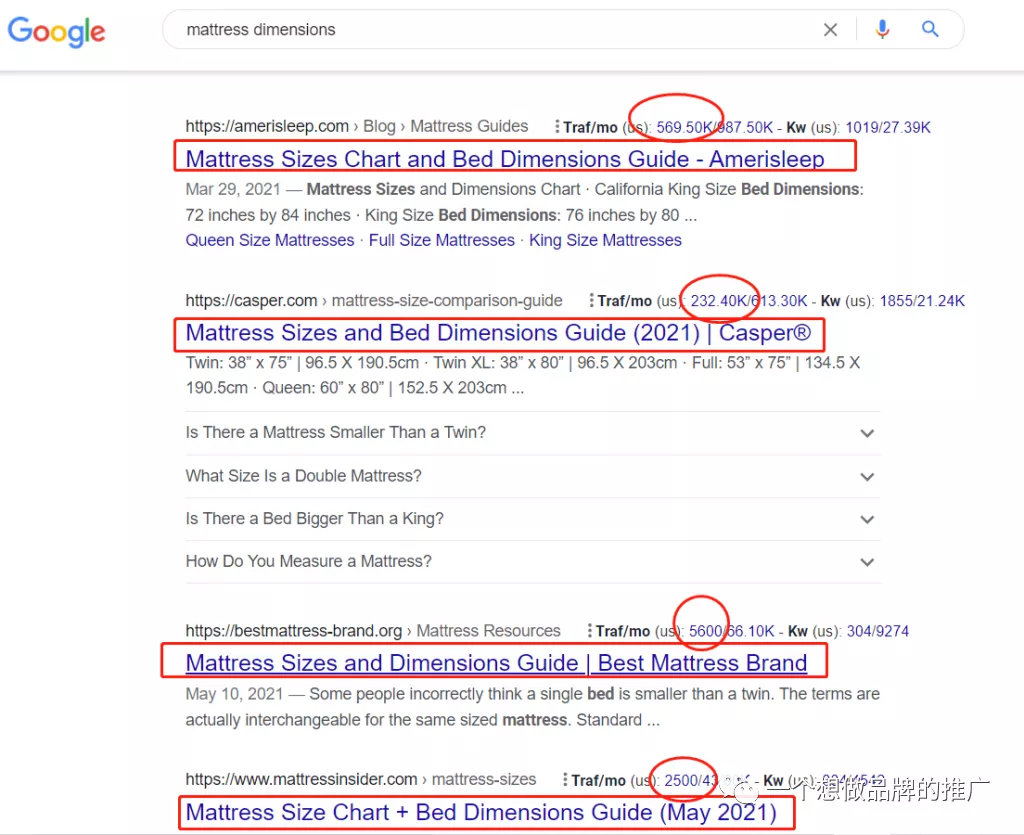Open options dots next to Amerisleep Traf/mo
1024x835 pixels.
click(x=556, y=126)
